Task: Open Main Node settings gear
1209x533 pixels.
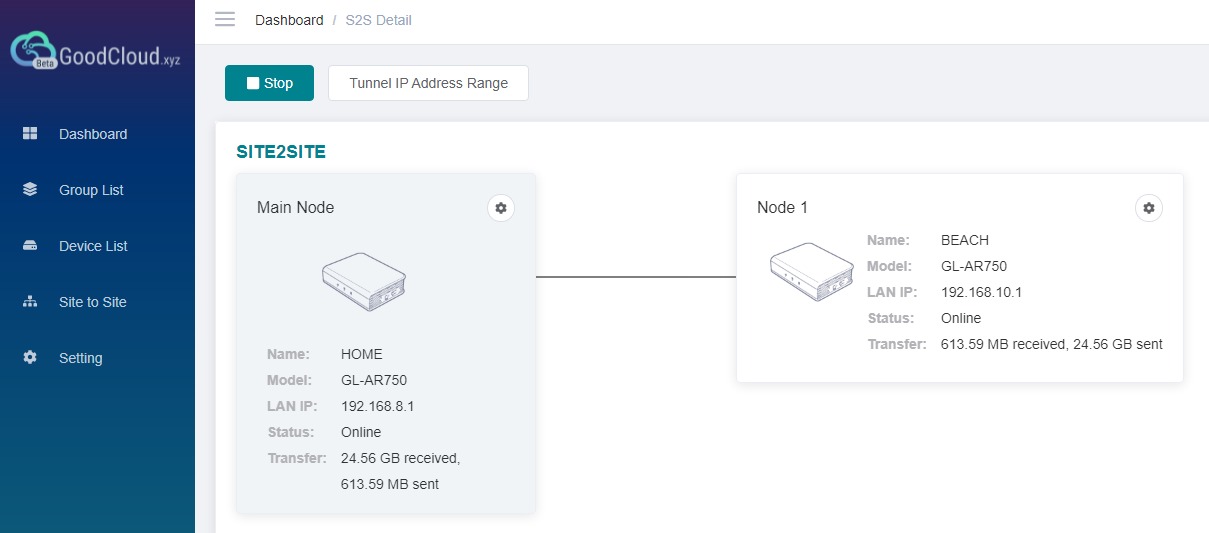Action: click(501, 208)
